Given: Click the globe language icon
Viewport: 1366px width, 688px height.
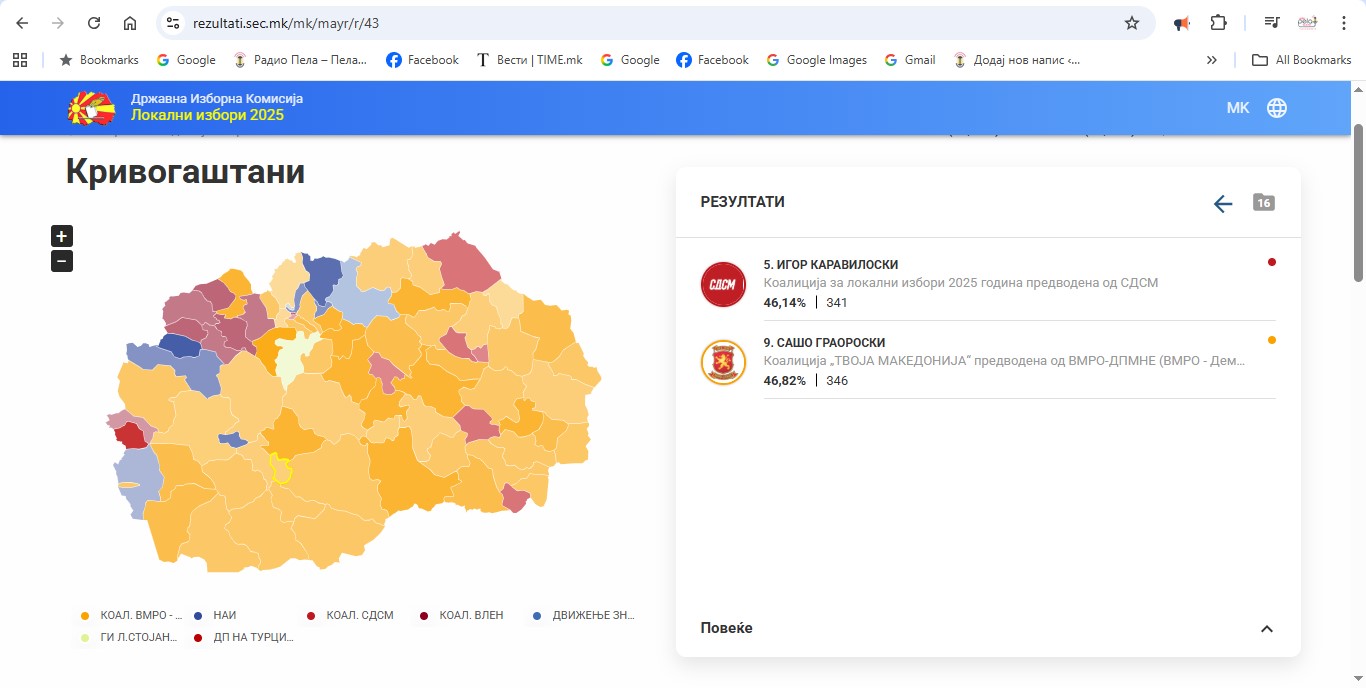Looking at the screenshot, I should (1277, 108).
